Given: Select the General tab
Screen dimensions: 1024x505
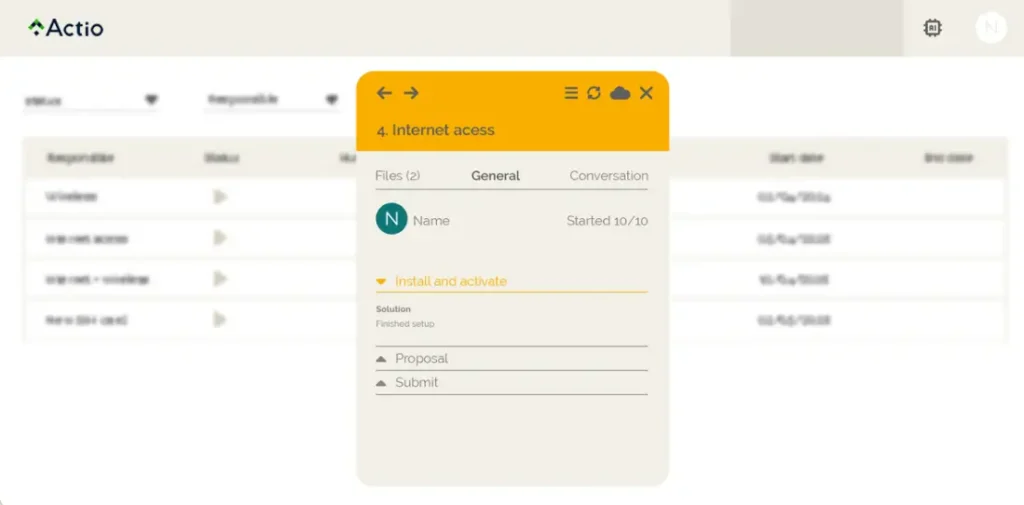Looking at the screenshot, I should (495, 175).
